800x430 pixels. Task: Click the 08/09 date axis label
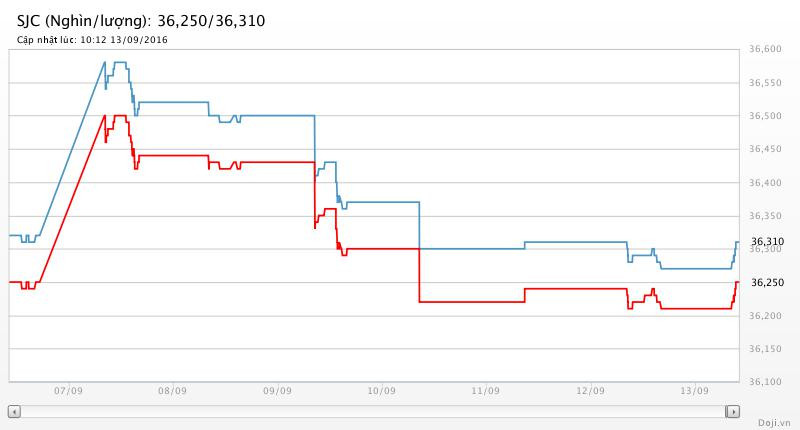click(173, 391)
